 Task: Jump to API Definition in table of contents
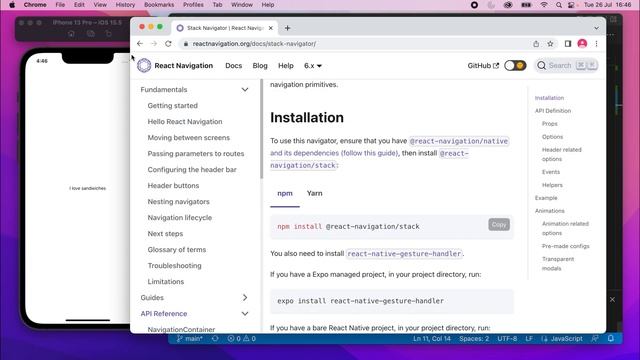pos(553,111)
